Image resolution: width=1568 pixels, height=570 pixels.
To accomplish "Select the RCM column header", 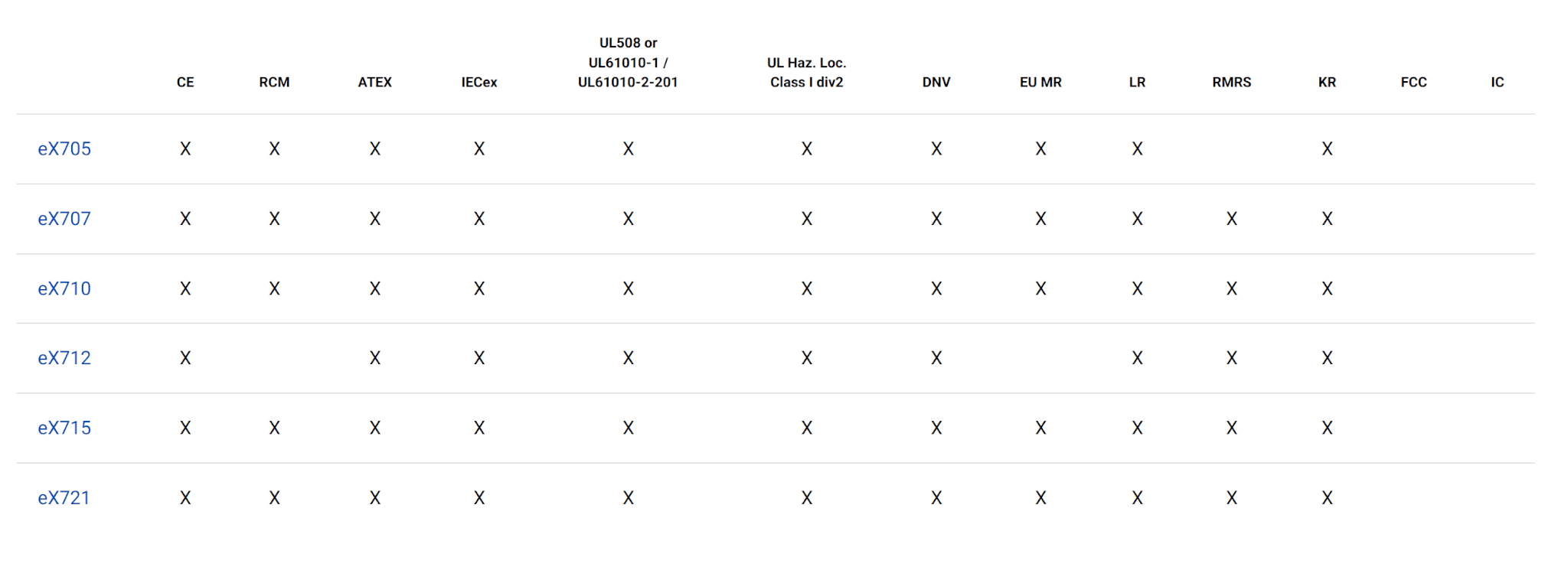I will [274, 83].
